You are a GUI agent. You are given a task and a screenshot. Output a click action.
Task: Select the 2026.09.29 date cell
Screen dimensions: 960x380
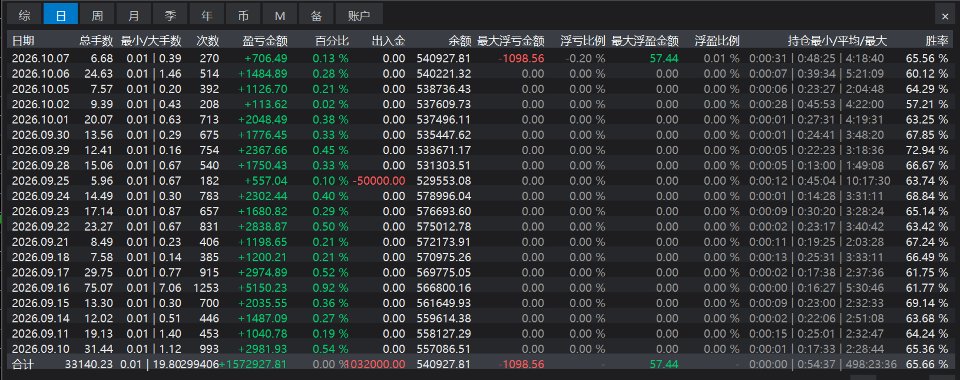[40, 150]
